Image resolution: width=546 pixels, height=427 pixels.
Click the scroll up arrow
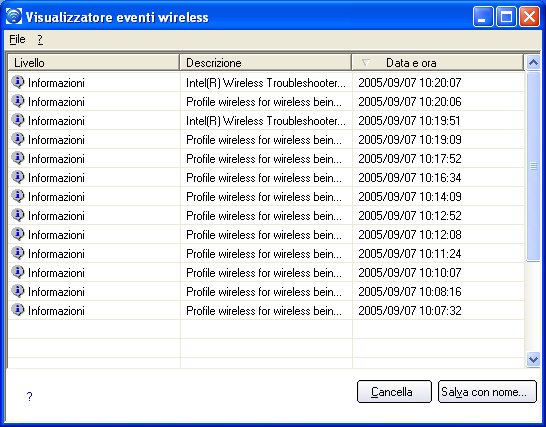click(533, 63)
